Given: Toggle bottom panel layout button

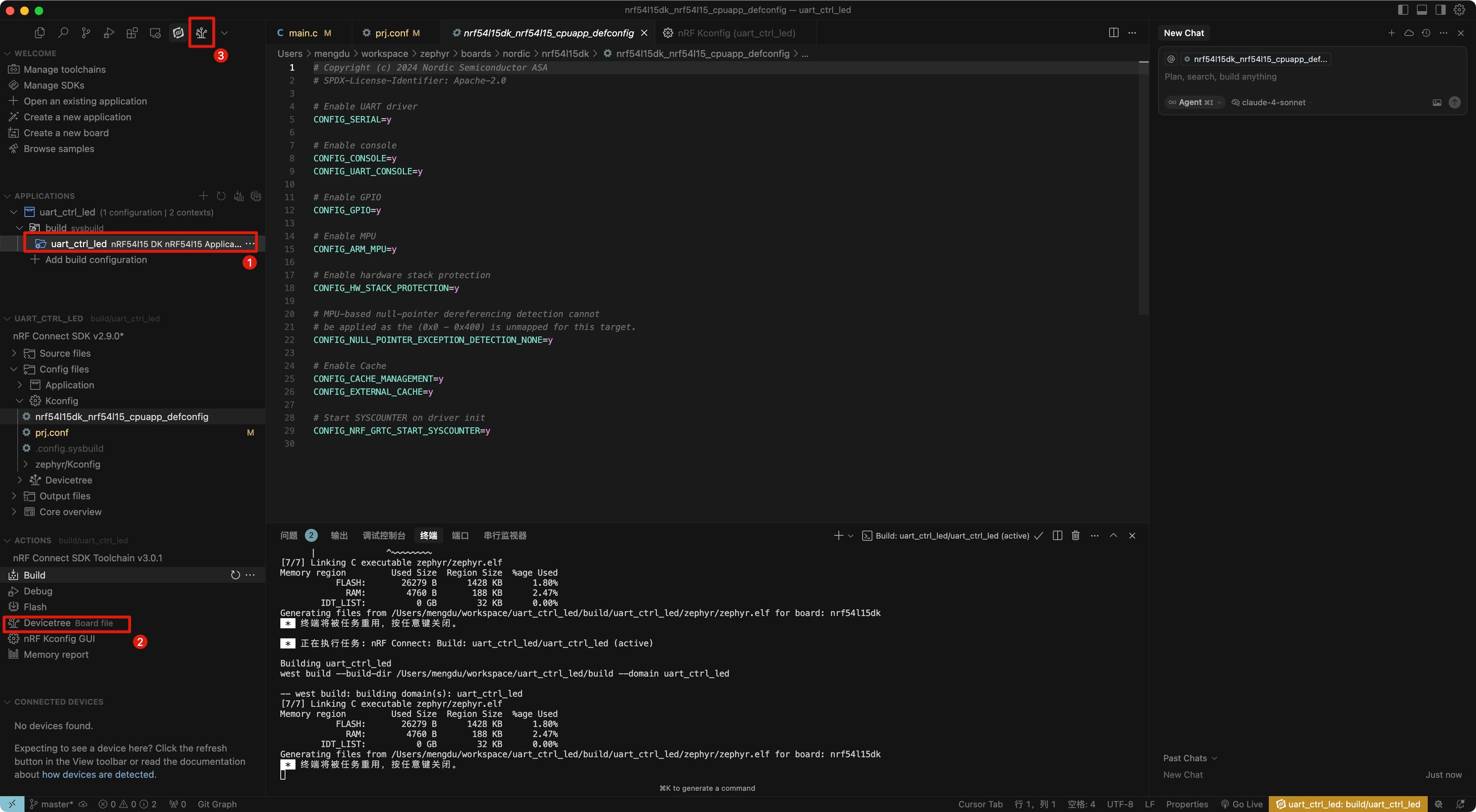Looking at the screenshot, I should [x=1422, y=10].
